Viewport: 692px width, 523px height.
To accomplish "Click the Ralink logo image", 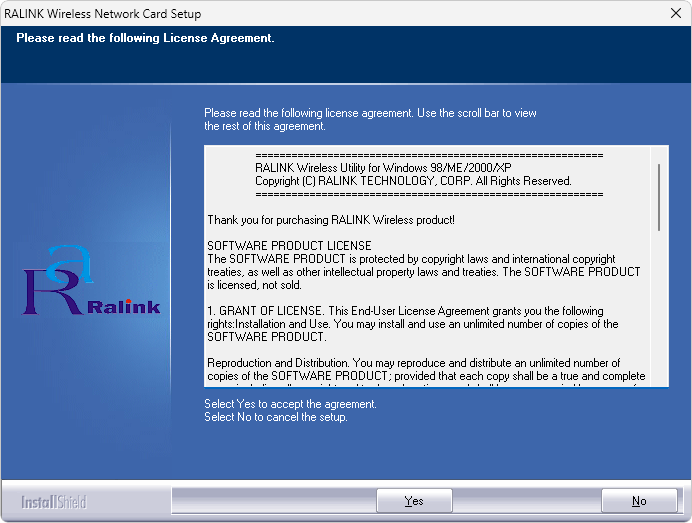I will click(x=91, y=280).
